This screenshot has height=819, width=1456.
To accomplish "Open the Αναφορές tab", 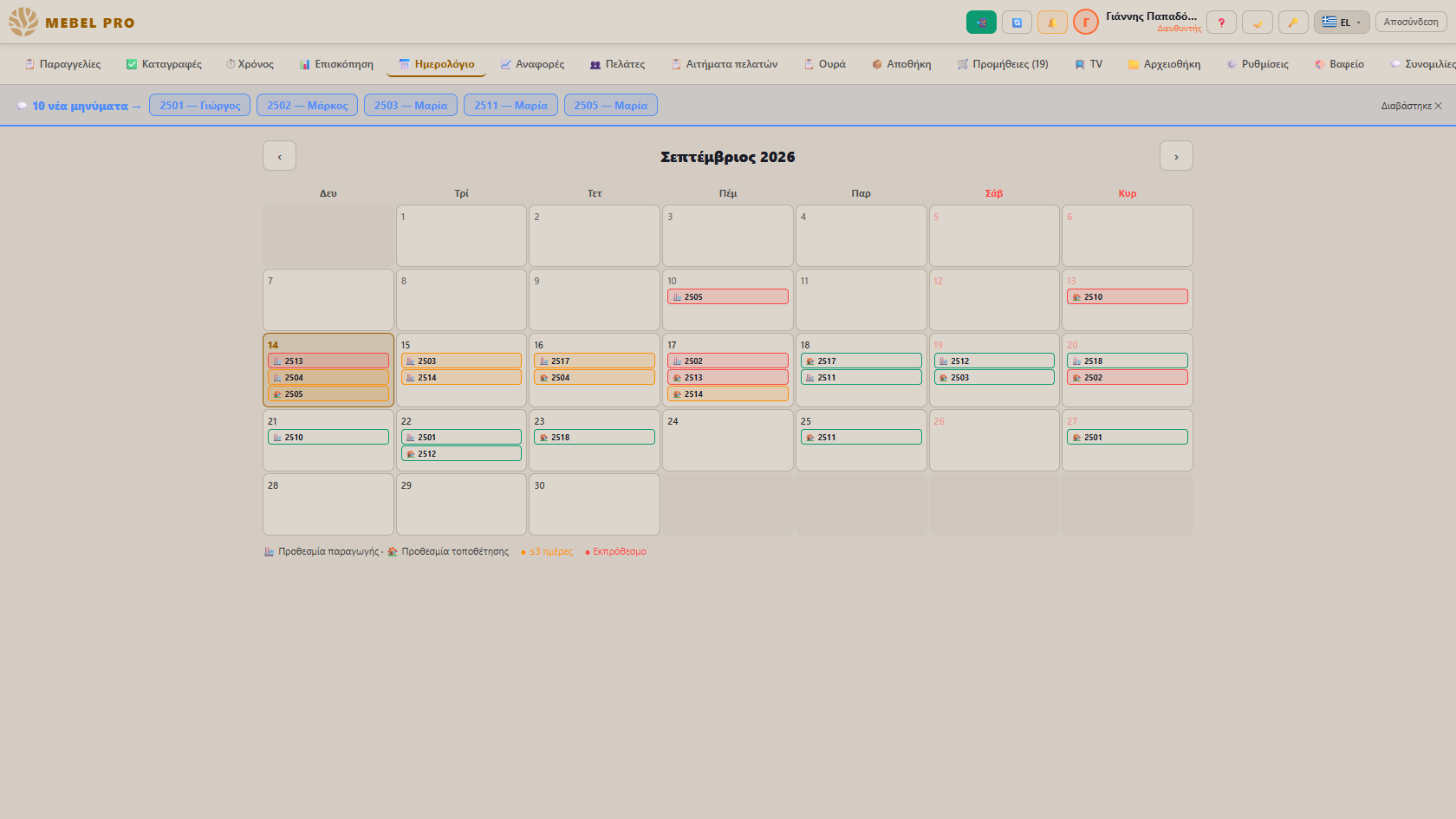I will click(x=532, y=64).
